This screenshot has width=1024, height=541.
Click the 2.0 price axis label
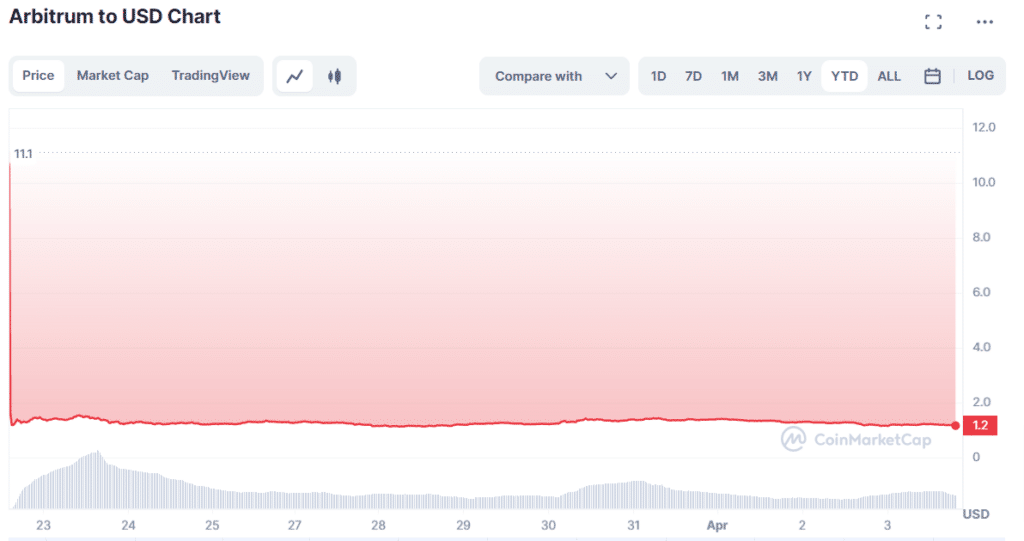[x=982, y=402]
